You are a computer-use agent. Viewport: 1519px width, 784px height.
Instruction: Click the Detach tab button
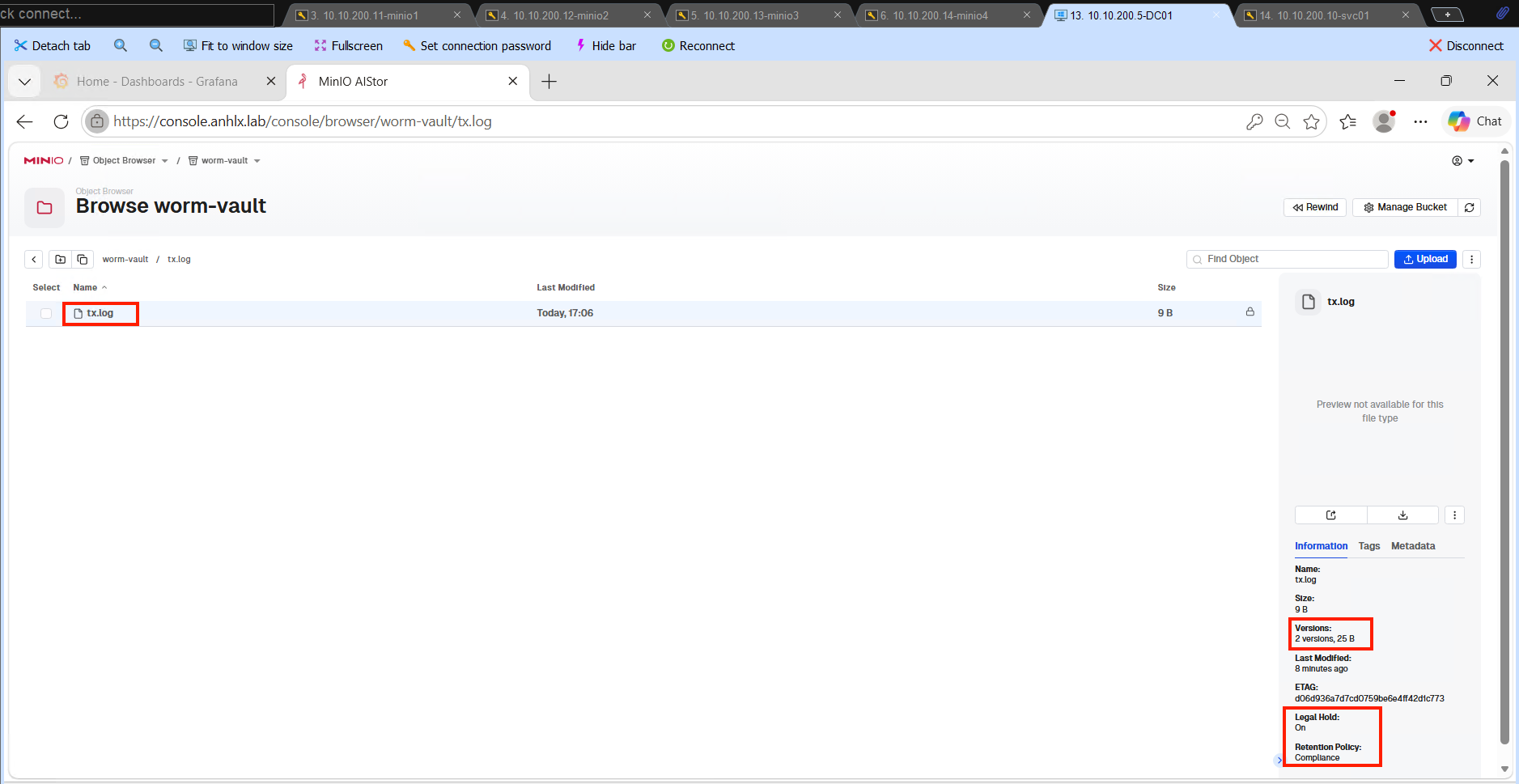coord(53,46)
